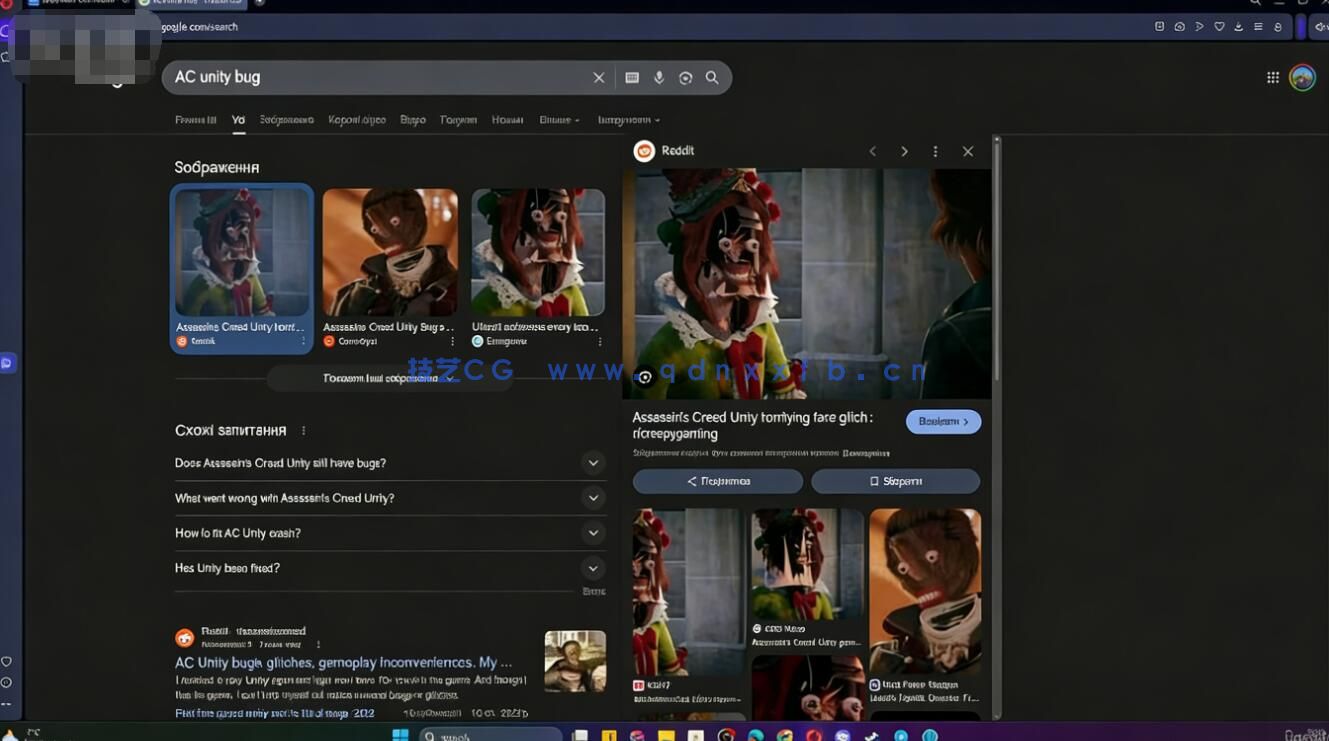Open the AC Unity bugs, glitches Reddit result
Screen dimensions: 1329x741
pos(343,662)
